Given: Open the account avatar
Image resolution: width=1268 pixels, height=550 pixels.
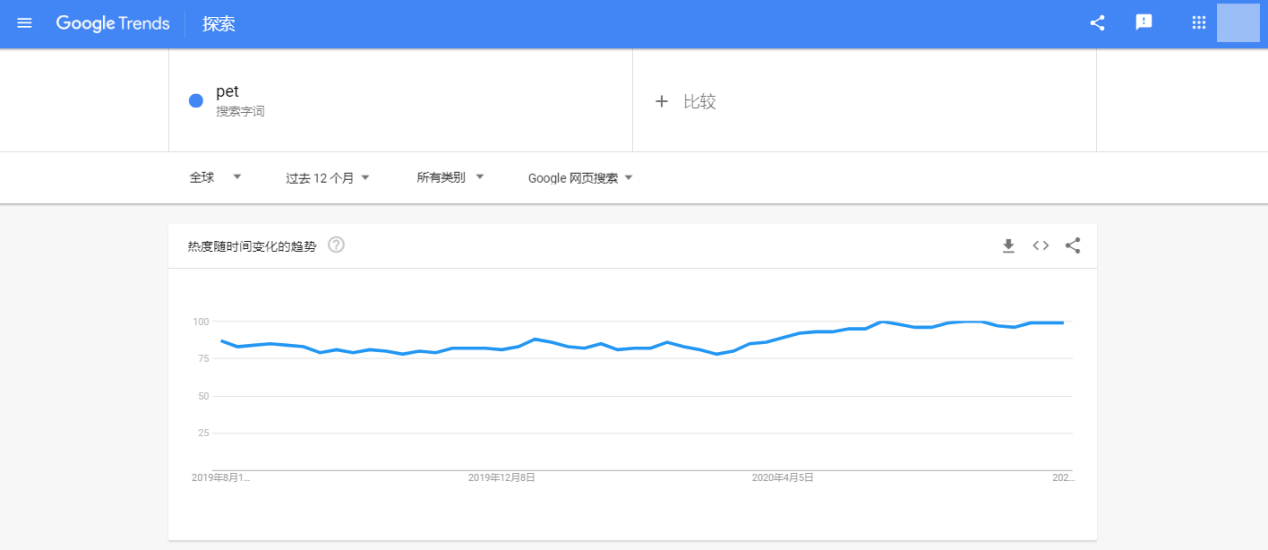Looking at the screenshot, I should point(1238,22).
